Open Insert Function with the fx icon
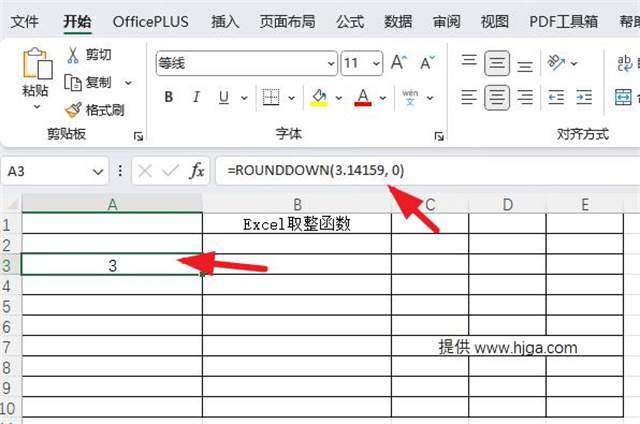This screenshot has height=424, width=640. click(197, 171)
